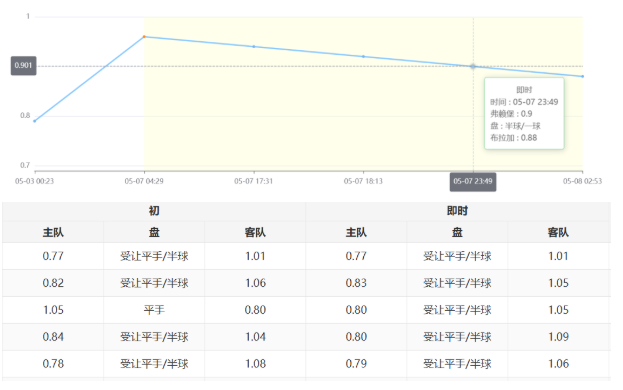Viewport: 623px width, 390px height.
Task: Click the 05-03 00:23 x-axis label
Action: point(35,181)
